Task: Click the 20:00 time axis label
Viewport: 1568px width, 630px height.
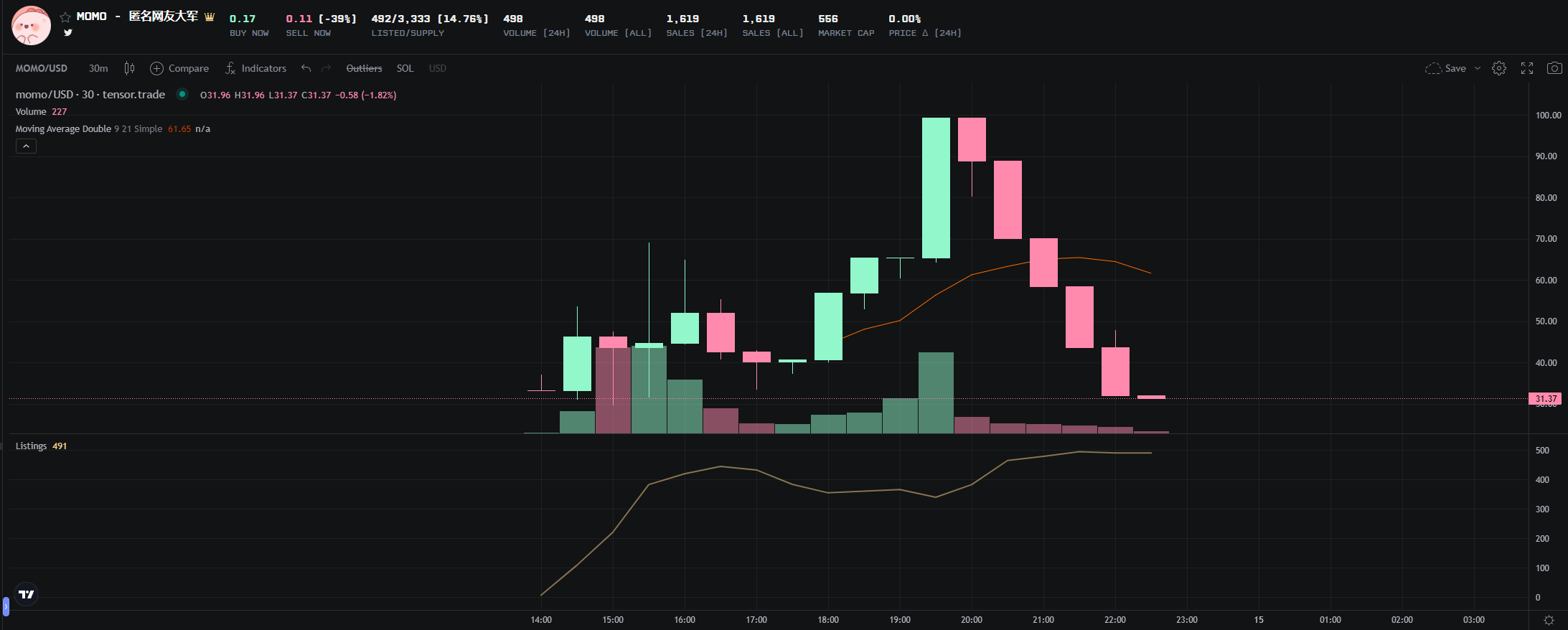Action: 972,620
